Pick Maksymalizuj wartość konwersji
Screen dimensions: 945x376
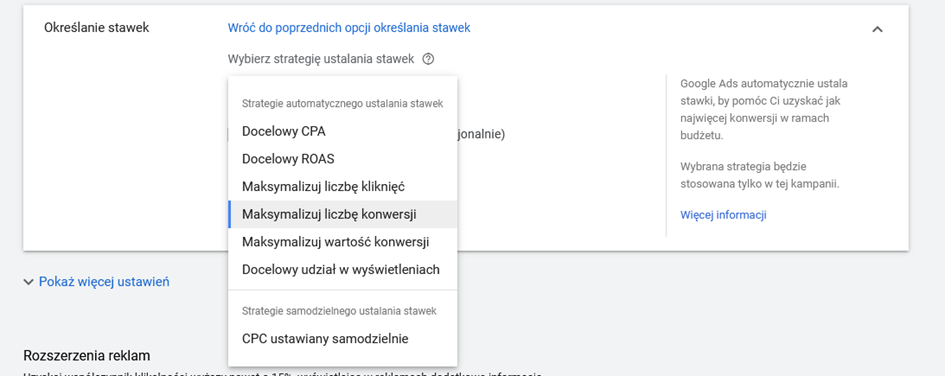click(x=342, y=242)
